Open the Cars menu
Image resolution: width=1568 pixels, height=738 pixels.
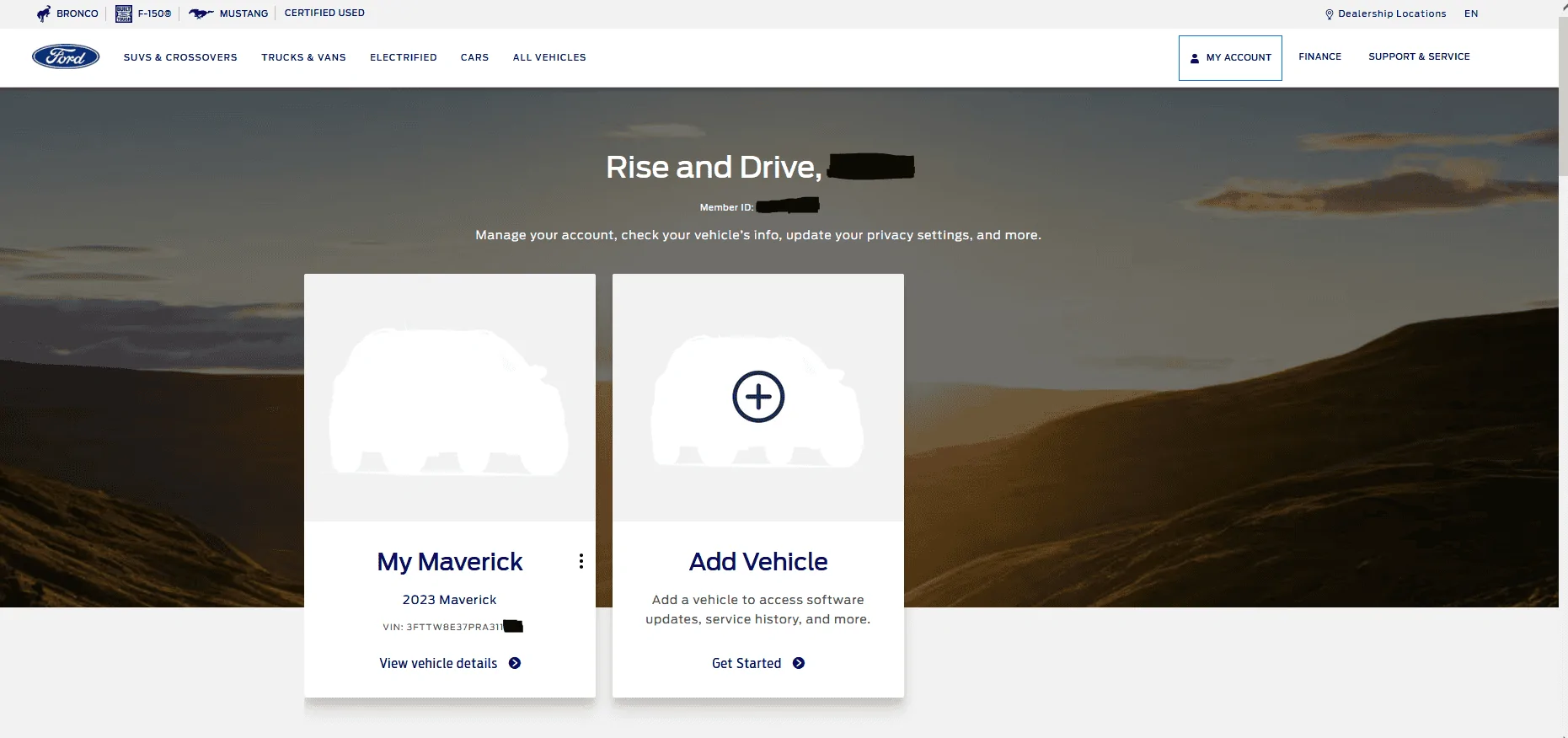point(474,57)
